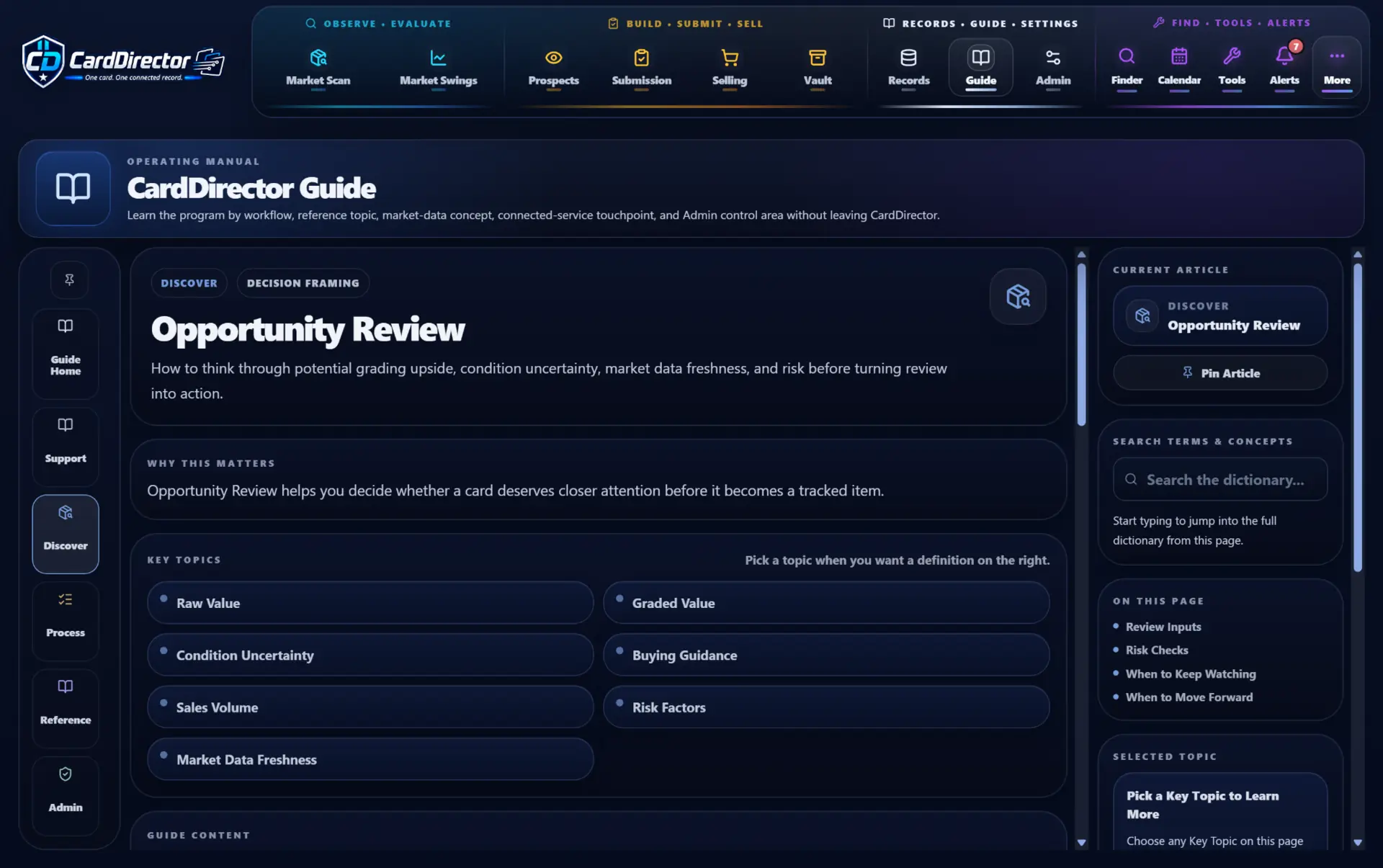This screenshot has height=868, width=1383.
Task: View Alerts with 7 notifications
Action: point(1284,67)
